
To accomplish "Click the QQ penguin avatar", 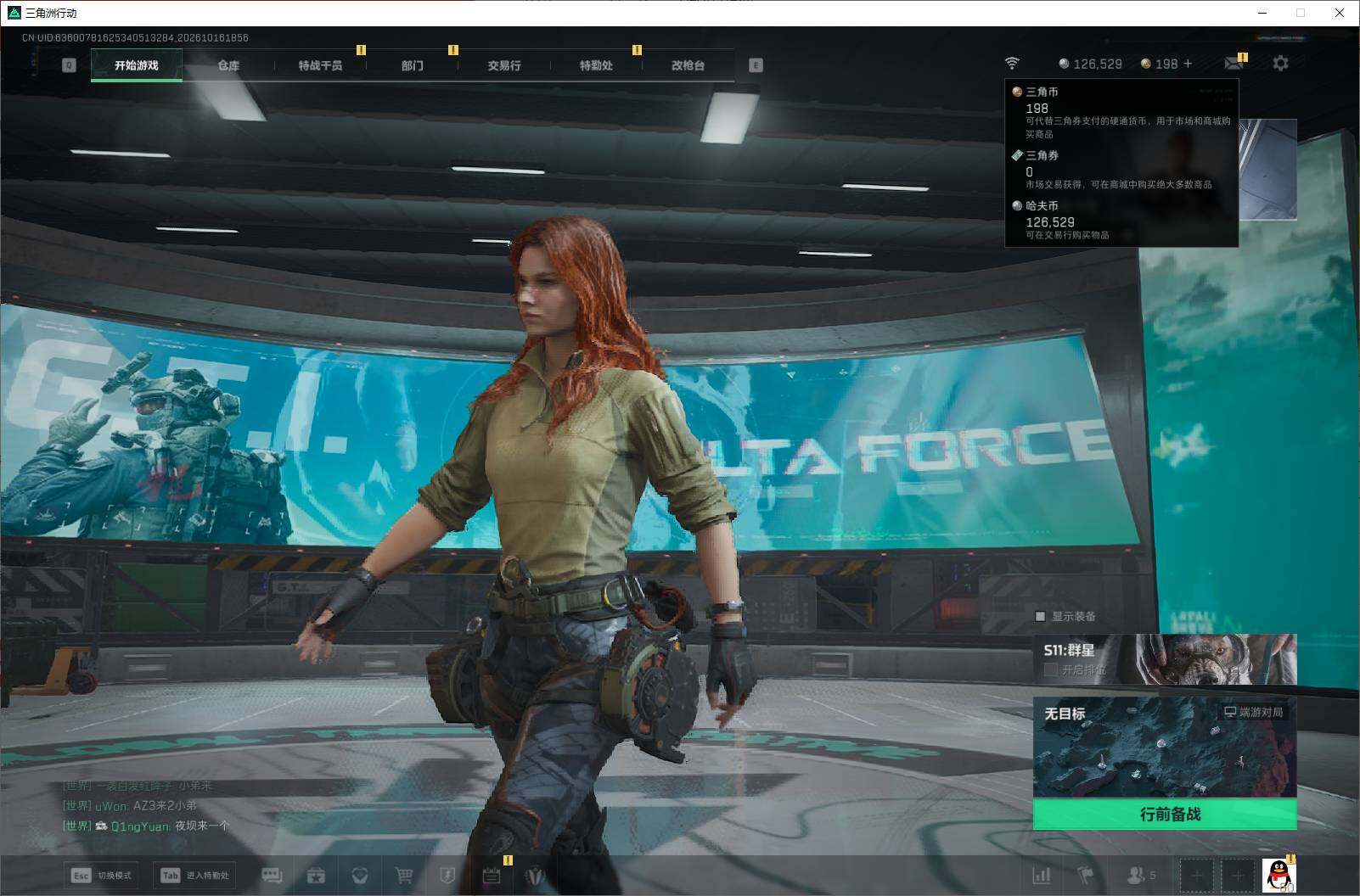I will click(x=1279, y=876).
